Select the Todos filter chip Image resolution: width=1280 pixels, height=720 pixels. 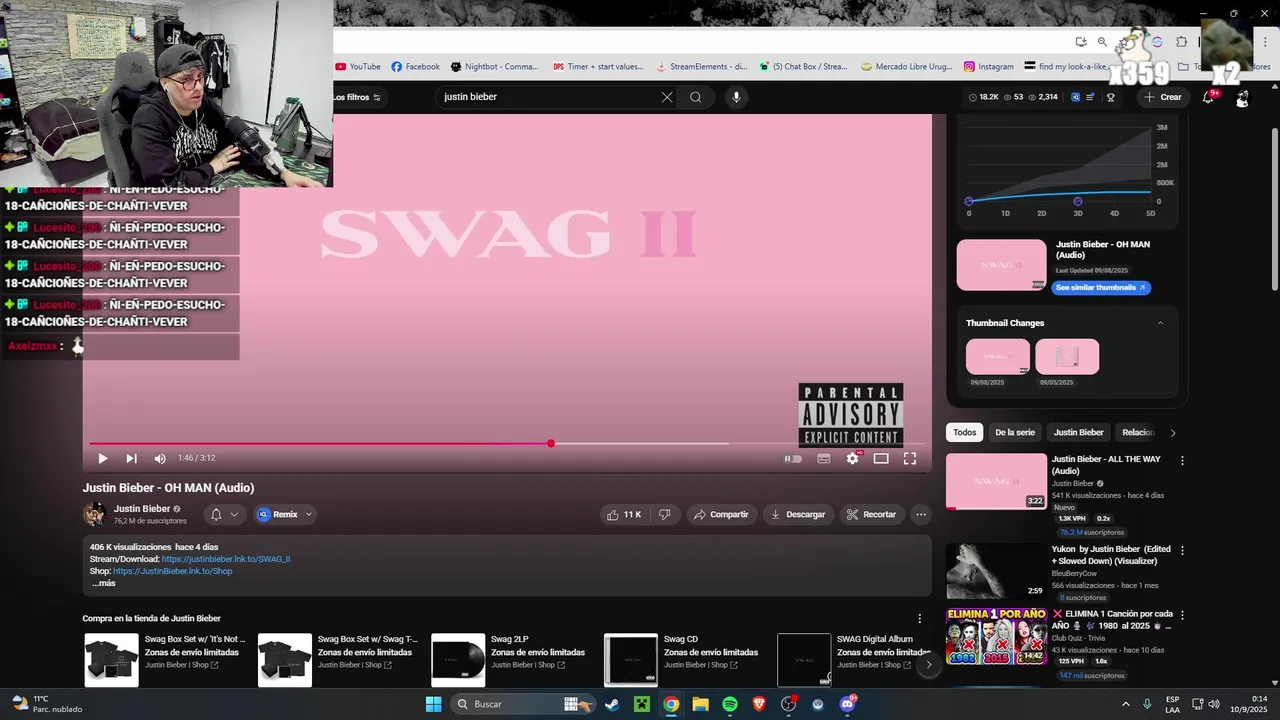pos(964,432)
